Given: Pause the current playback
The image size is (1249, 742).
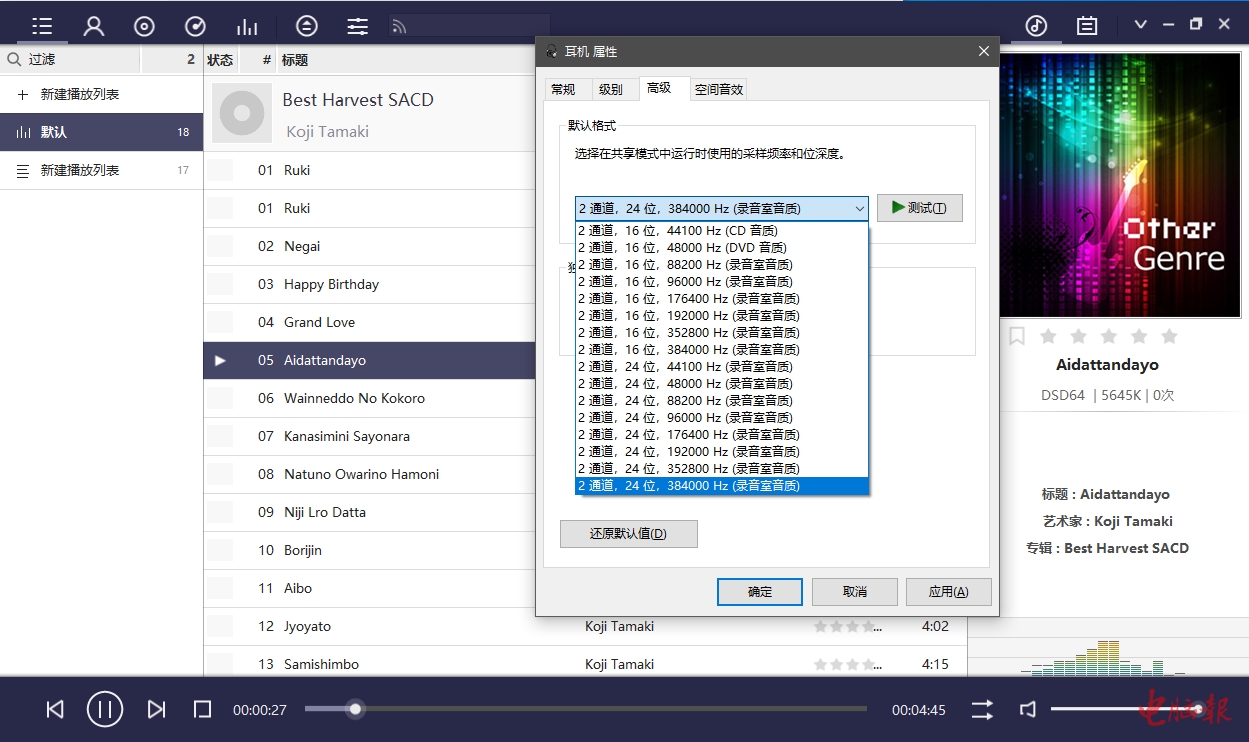Looking at the screenshot, I should point(104,709).
